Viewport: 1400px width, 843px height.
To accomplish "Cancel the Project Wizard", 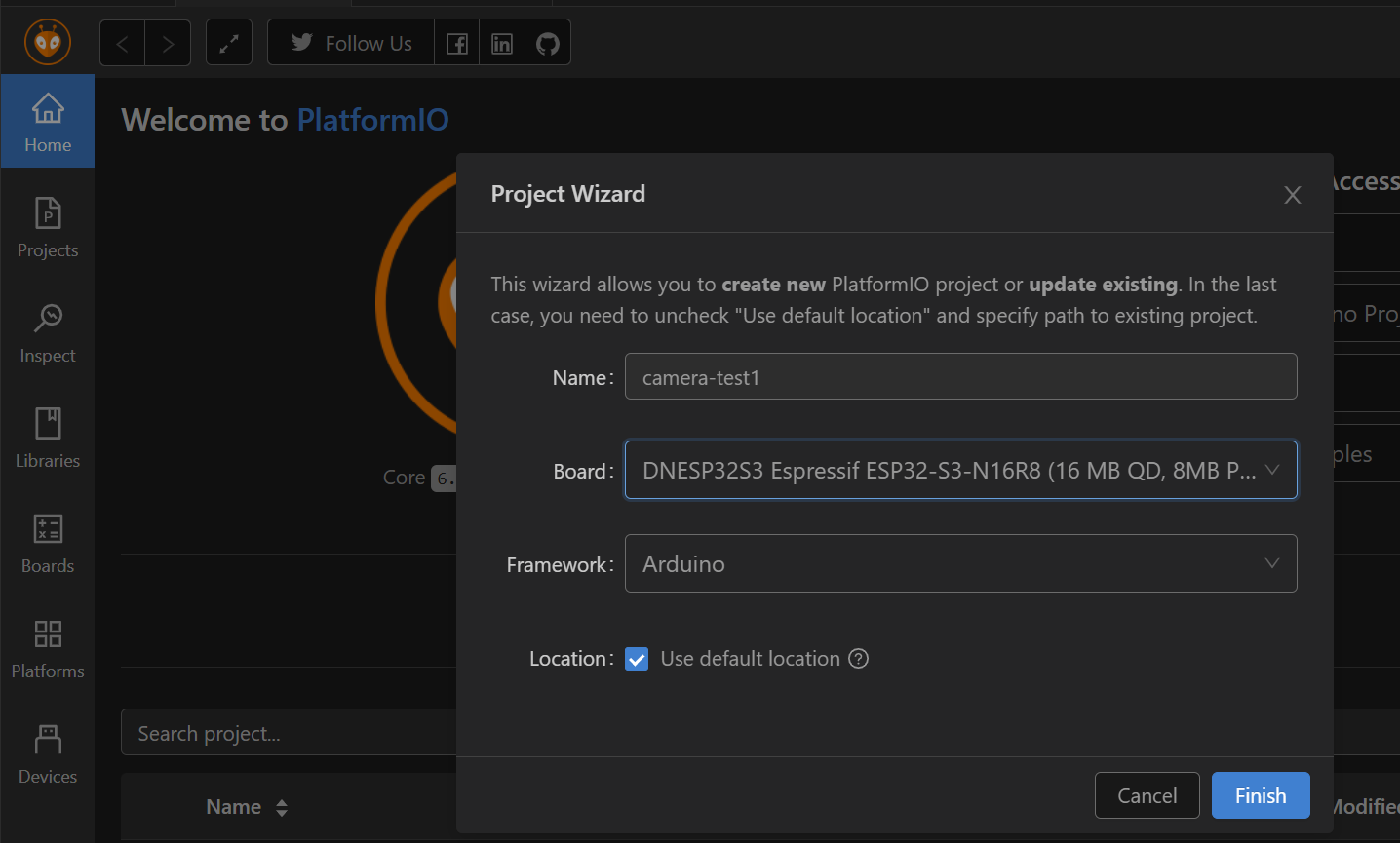I will click(1147, 795).
